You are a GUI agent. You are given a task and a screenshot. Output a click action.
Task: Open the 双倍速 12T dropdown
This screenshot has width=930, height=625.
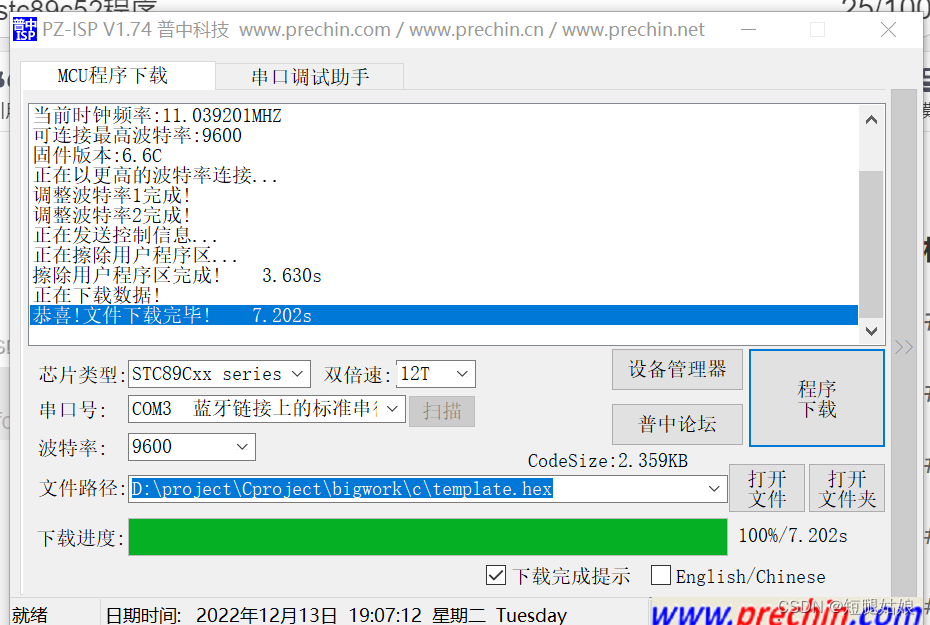[x=464, y=373]
